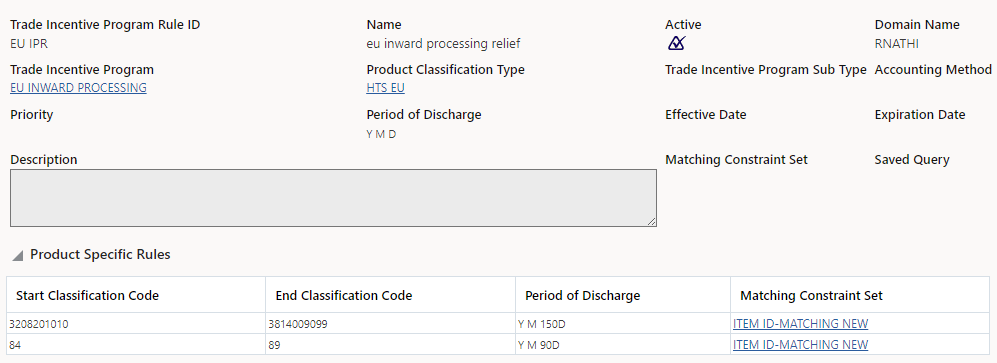Open the EU INWARD PROCESSING link
The width and height of the screenshot is (997, 363).
click(x=78, y=88)
